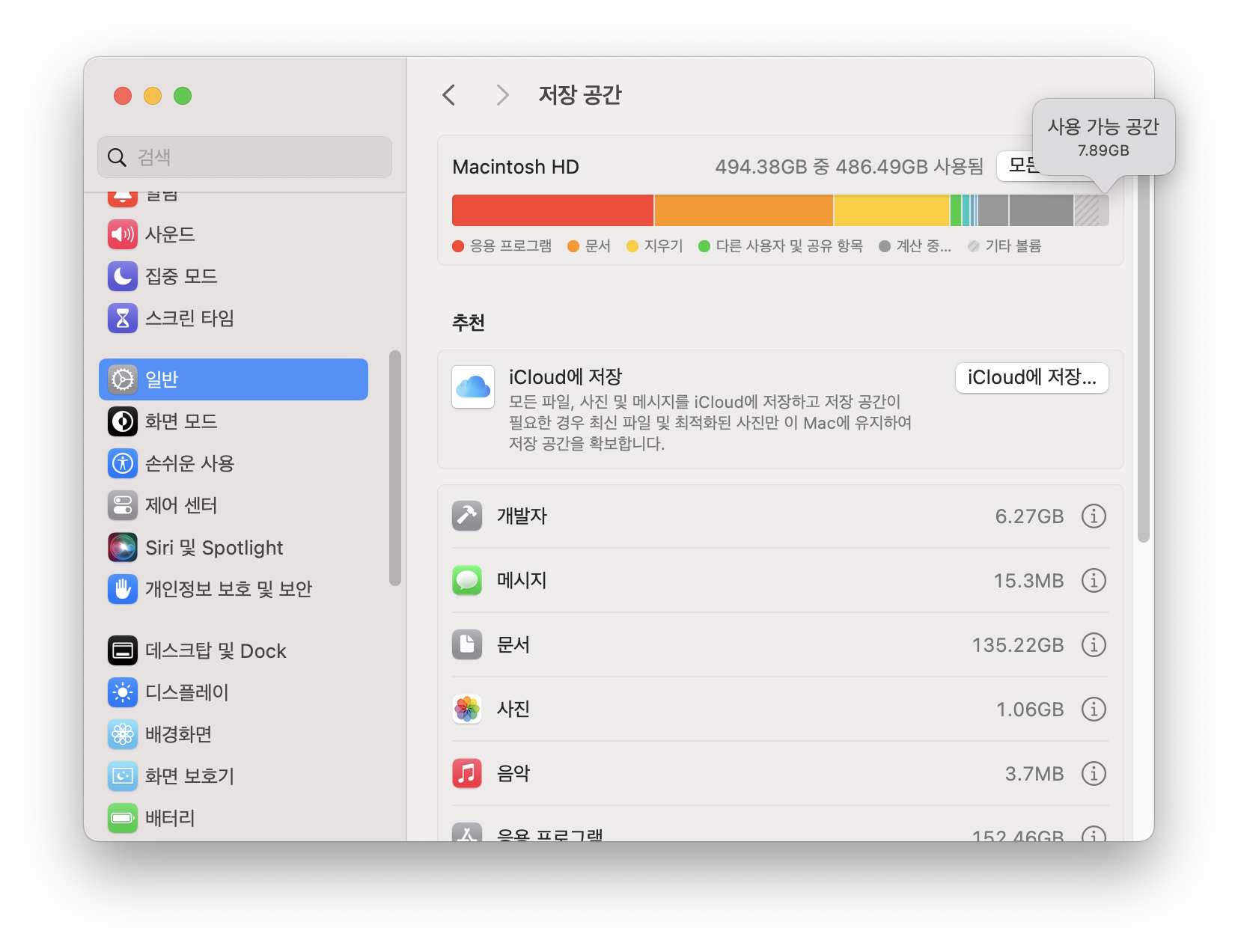Click the 135.22GB value in 문서 row

coord(1017,645)
